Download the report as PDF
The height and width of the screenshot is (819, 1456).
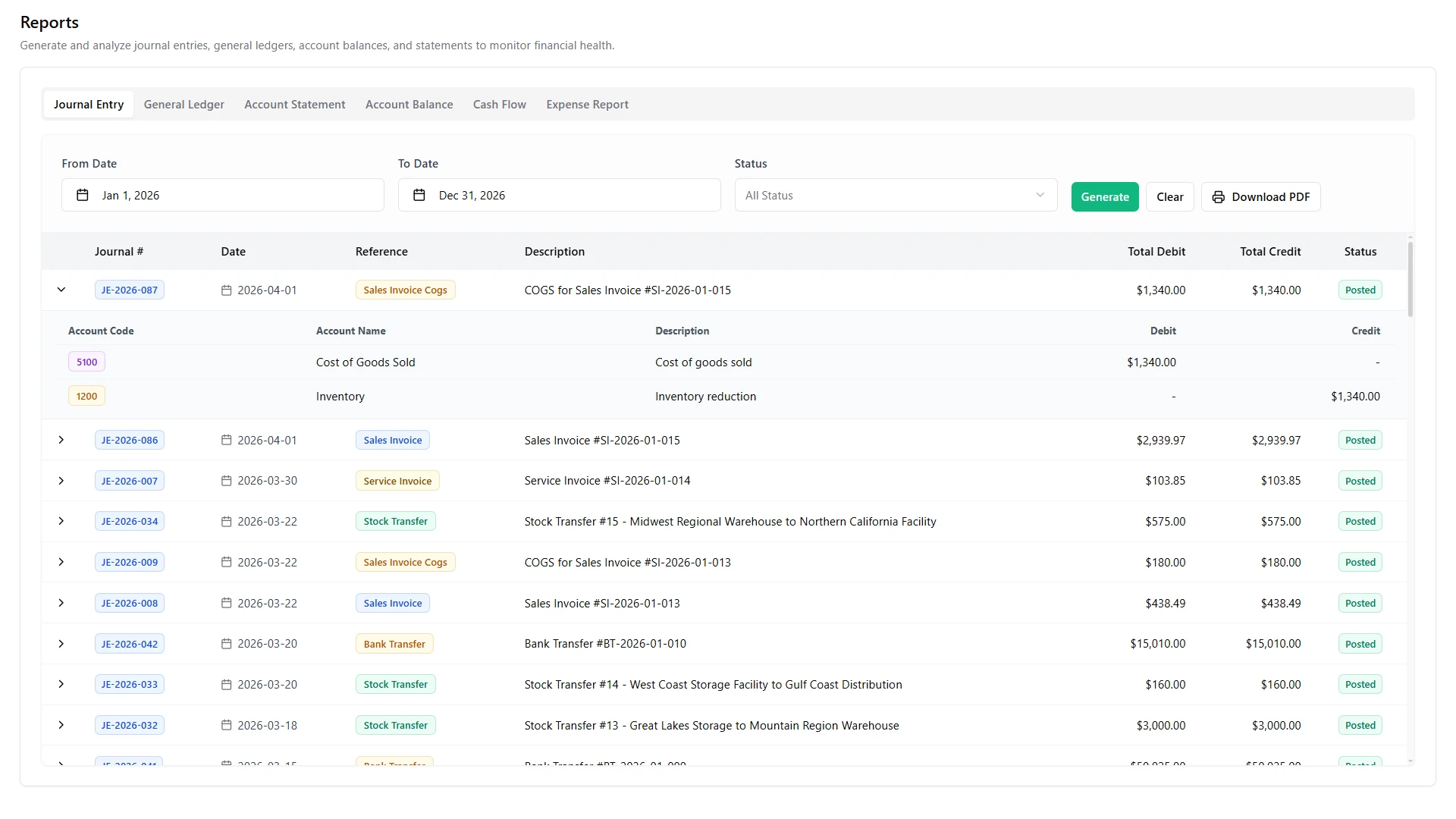coord(1260,197)
